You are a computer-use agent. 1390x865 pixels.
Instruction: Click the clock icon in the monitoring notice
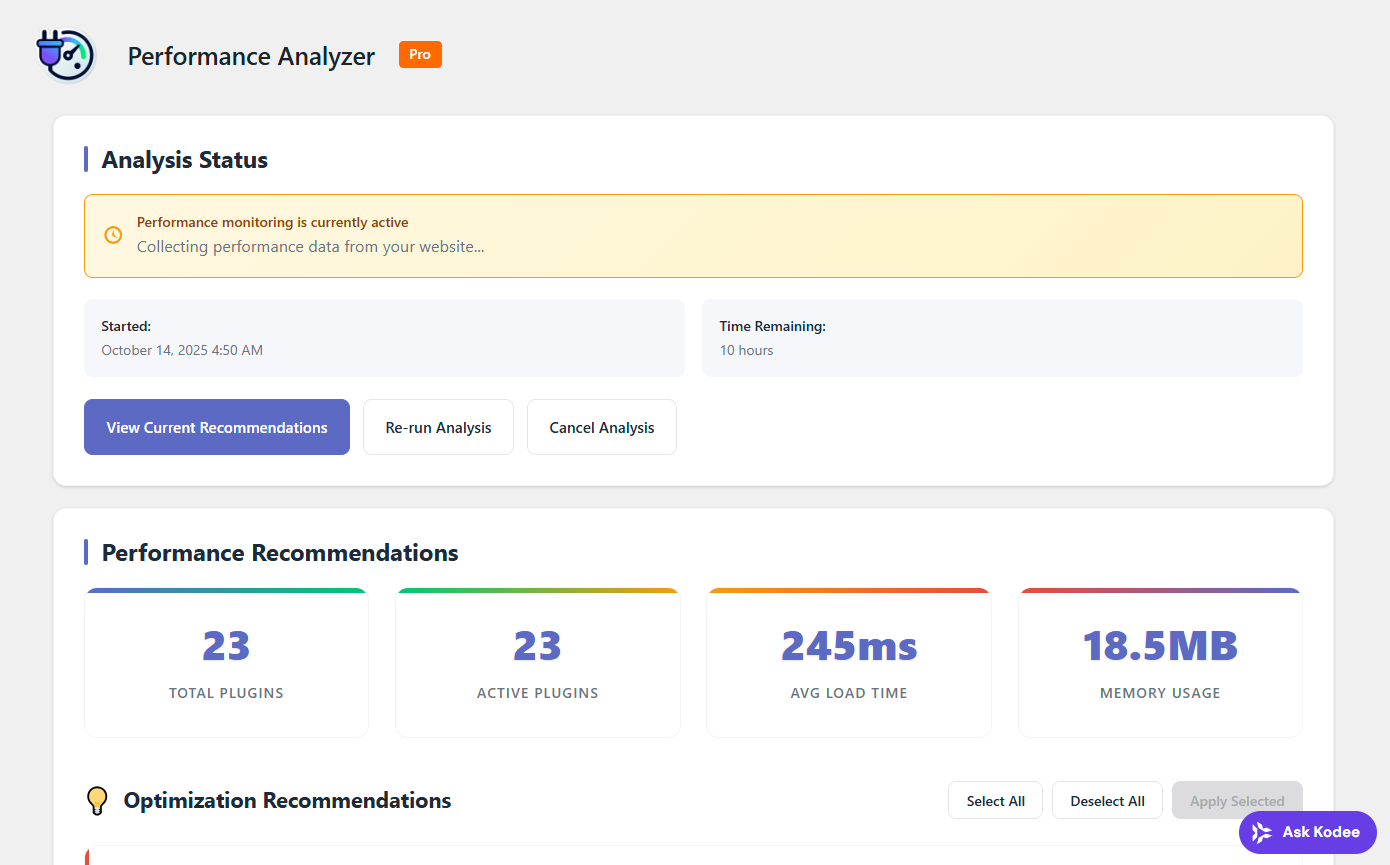point(113,235)
